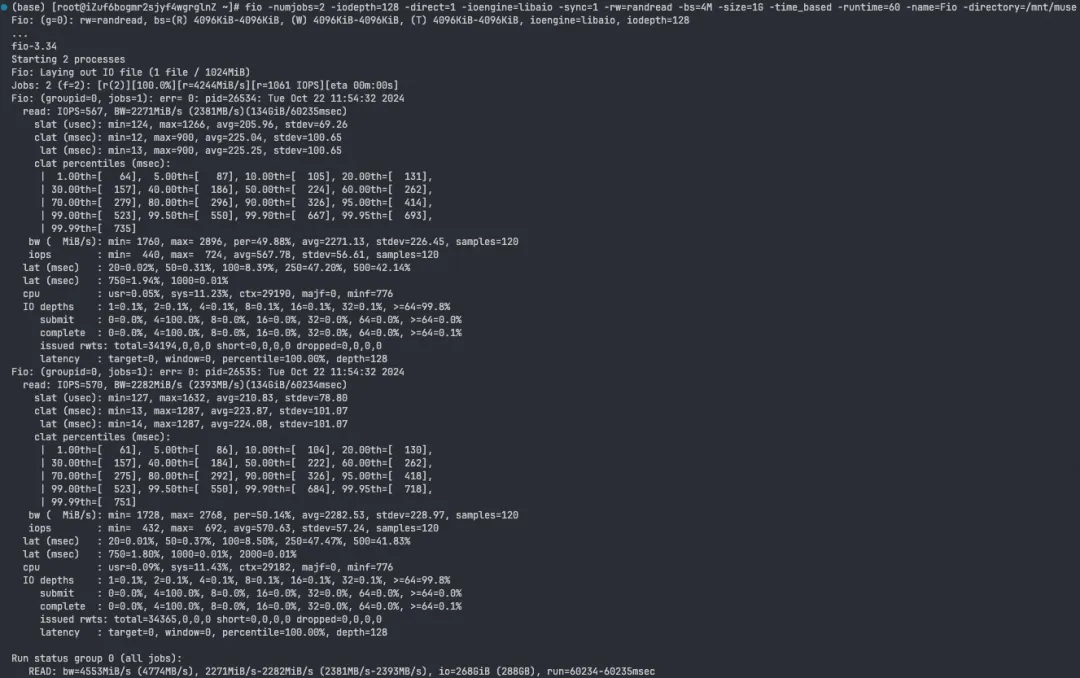Click the first read IOPS=567 line
Viewport: 1080px width, 678px height.
185,112
